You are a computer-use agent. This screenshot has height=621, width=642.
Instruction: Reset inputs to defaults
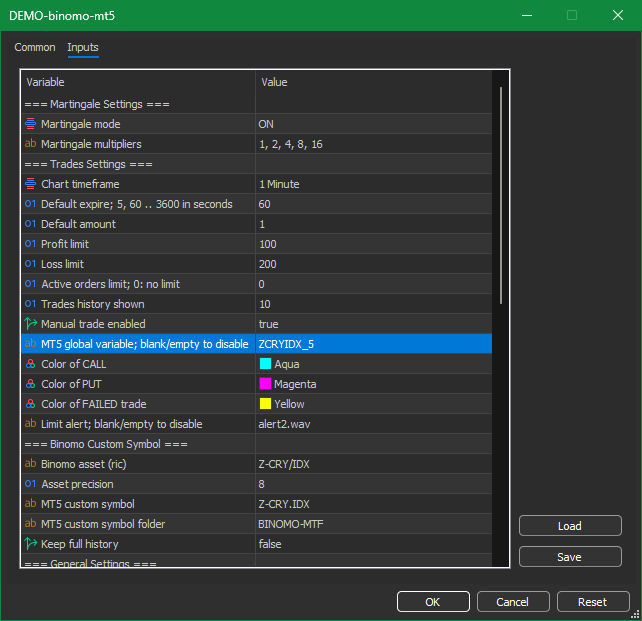[x=592, y=602]
